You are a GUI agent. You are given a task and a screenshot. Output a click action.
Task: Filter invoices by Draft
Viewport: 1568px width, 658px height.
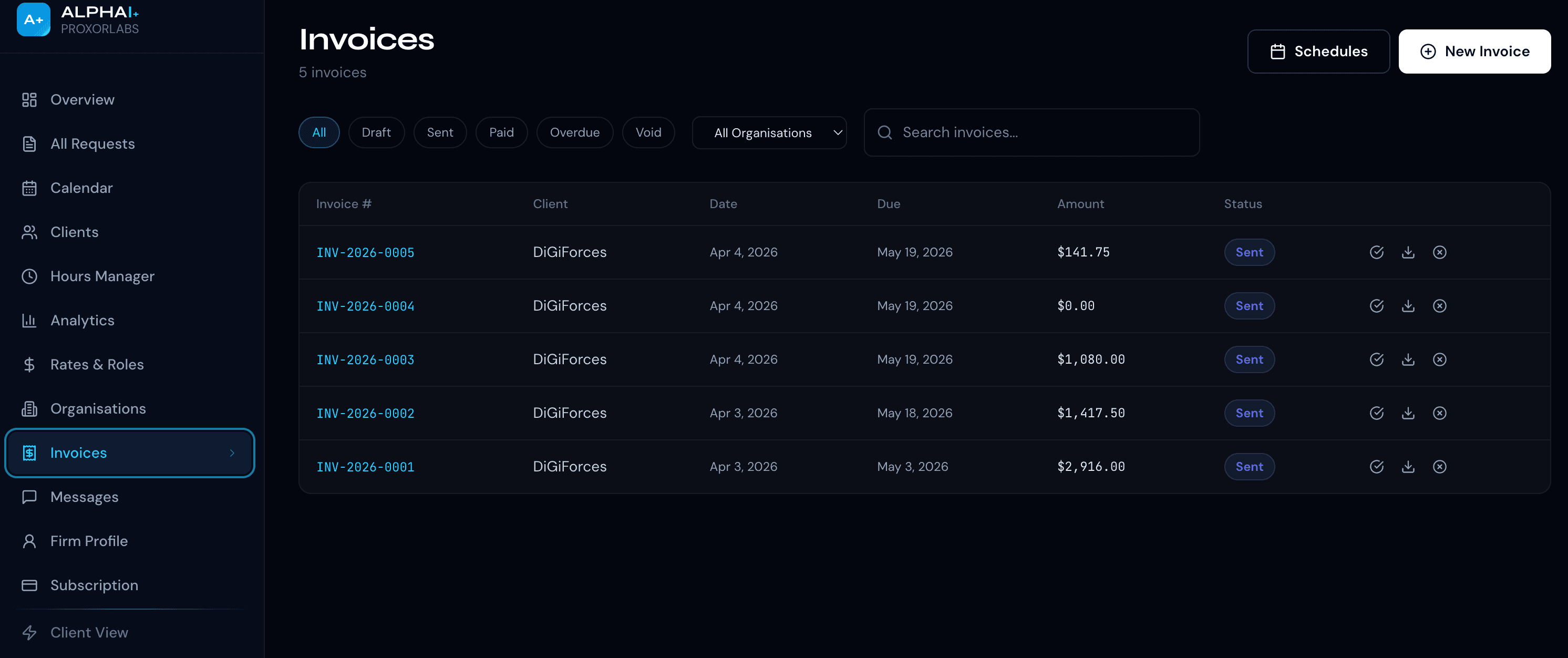pos(376,132)
